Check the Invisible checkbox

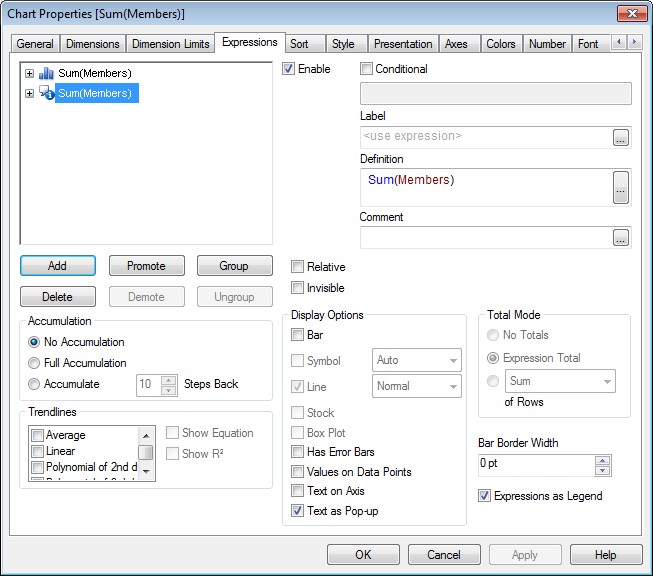(297, 287)
